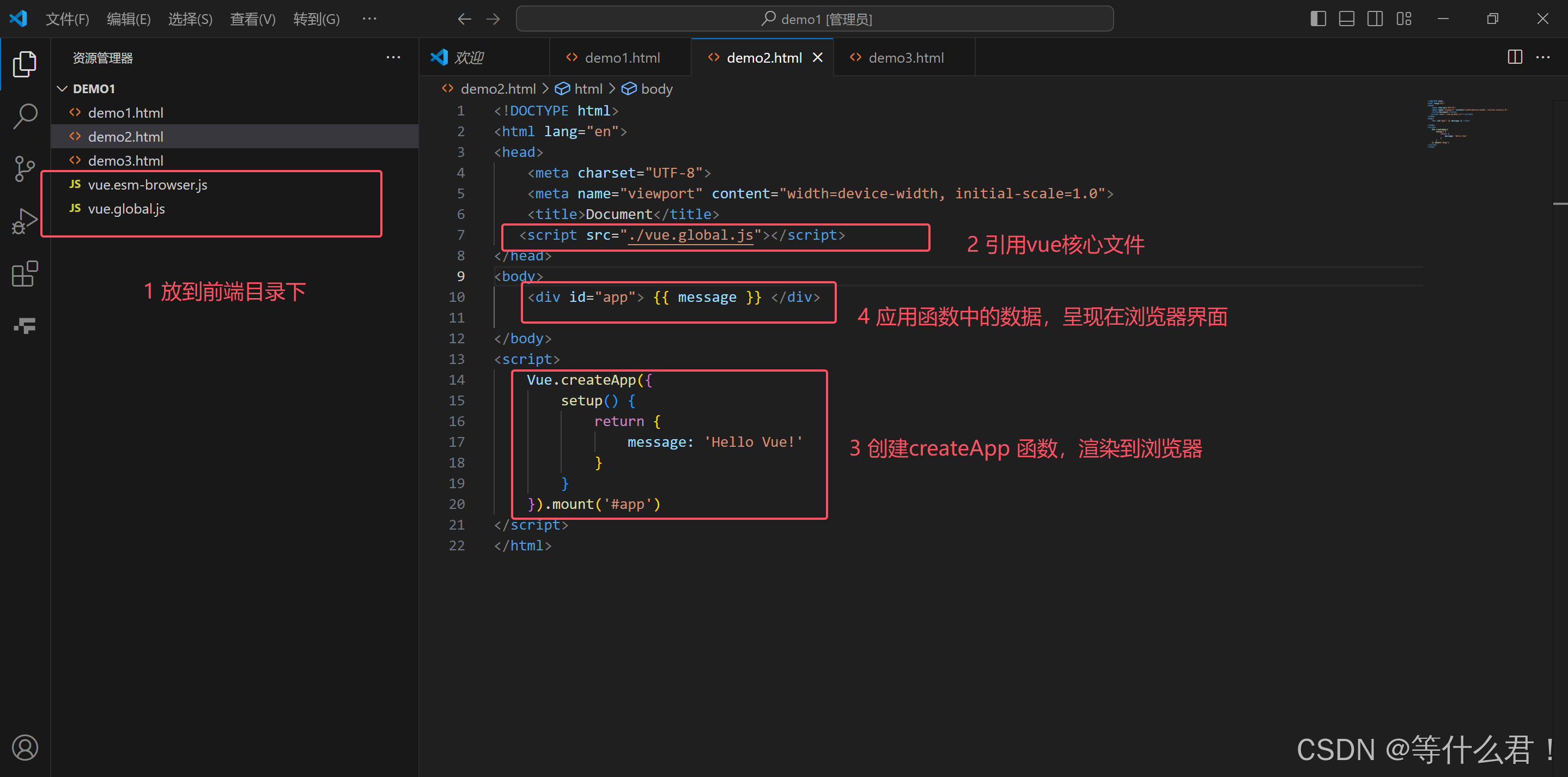1568x777 pixels.
Task: Open vue.global.js from explorer
Action: (x=126, y=209)
